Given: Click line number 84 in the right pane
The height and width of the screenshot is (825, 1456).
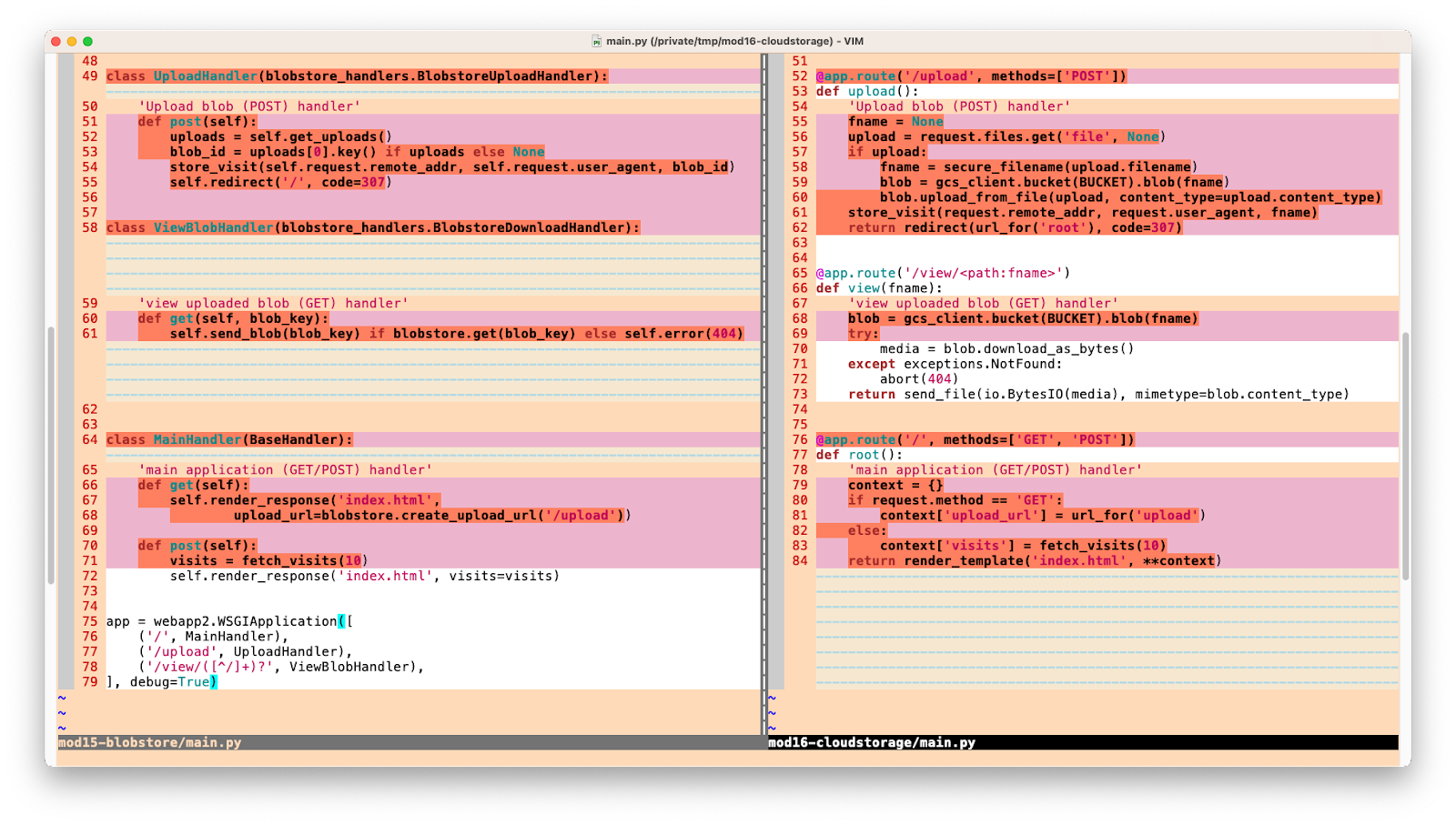Looking at the screenshot, I should (x=799, y=560).
